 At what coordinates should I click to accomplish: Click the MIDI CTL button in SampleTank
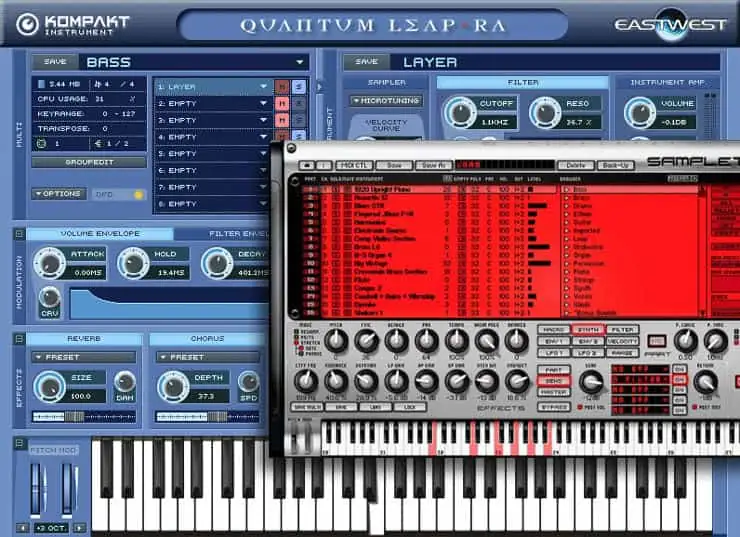[x=354, y=166]
